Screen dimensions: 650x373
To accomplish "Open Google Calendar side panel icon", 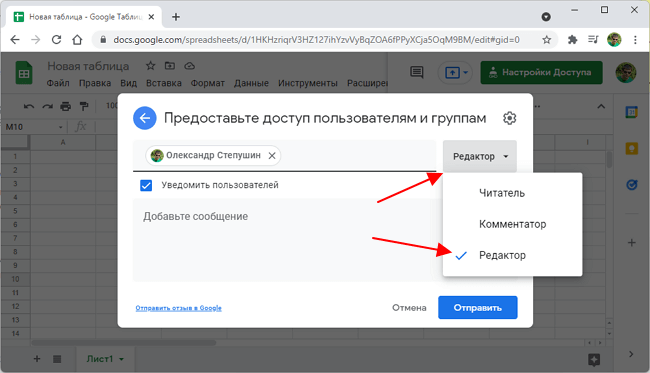I will pos(631,112).
